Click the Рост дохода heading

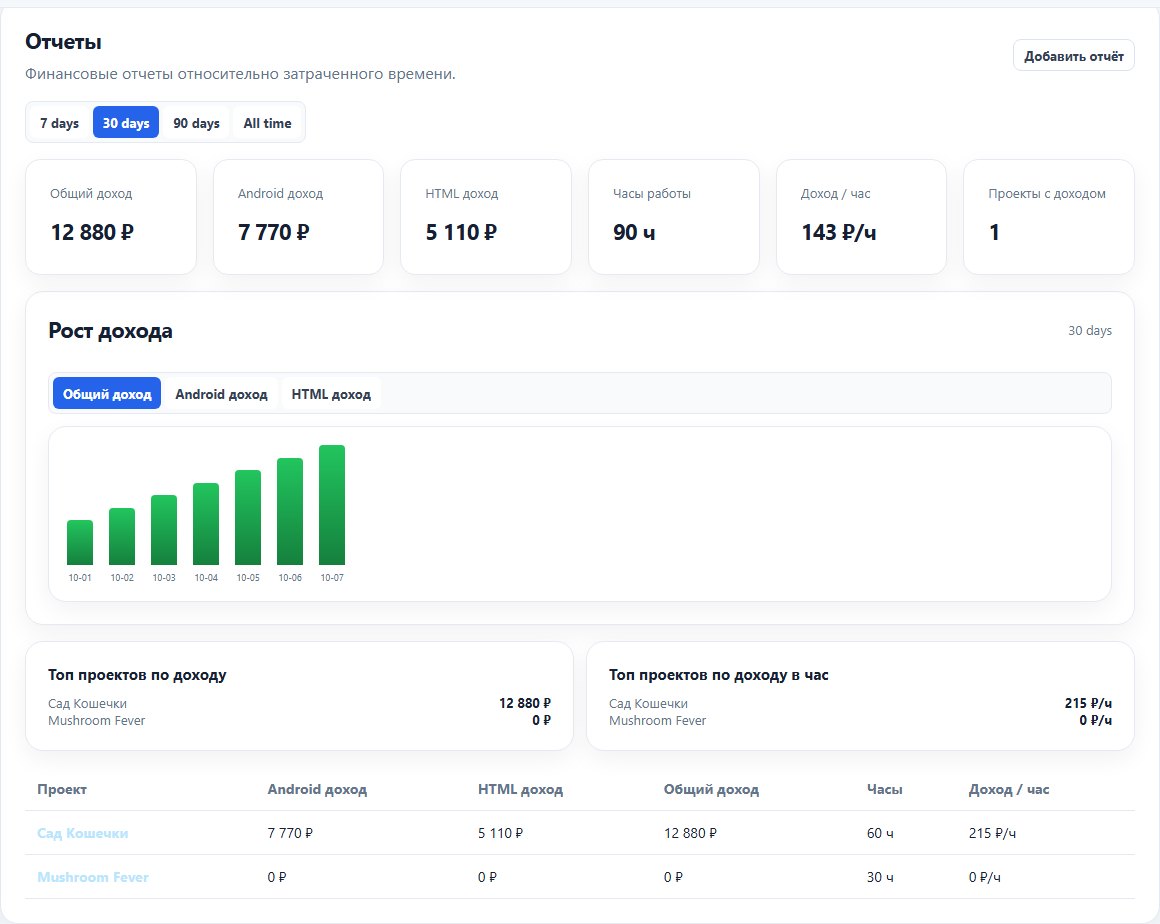(110, 331)
